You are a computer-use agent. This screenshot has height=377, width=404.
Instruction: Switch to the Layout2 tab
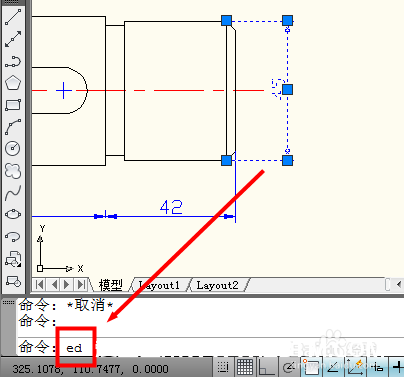pyautogui.click(x=217, y=285)
